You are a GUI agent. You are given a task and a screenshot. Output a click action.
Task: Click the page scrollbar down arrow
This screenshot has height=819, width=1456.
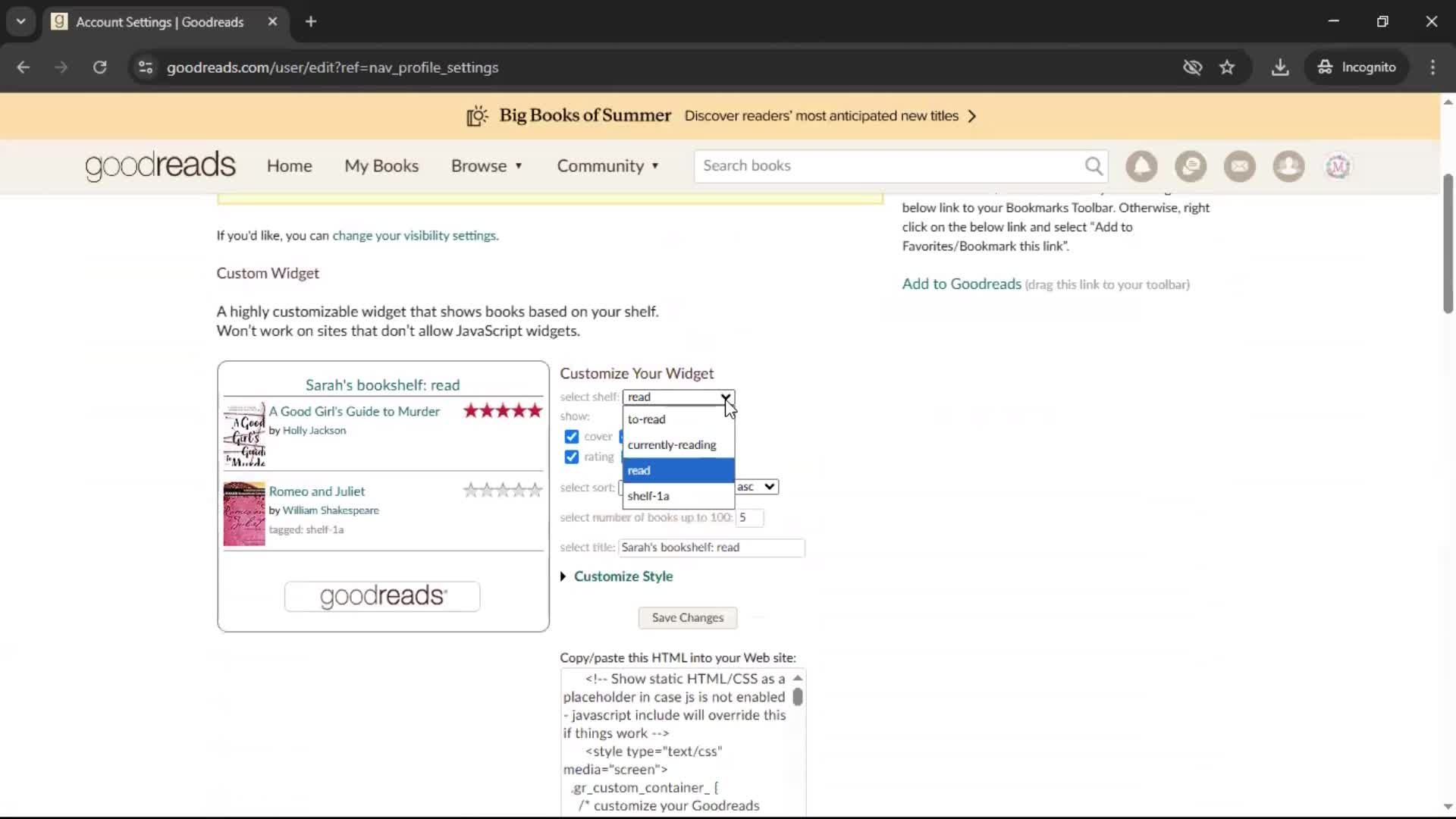(1448, 807)
